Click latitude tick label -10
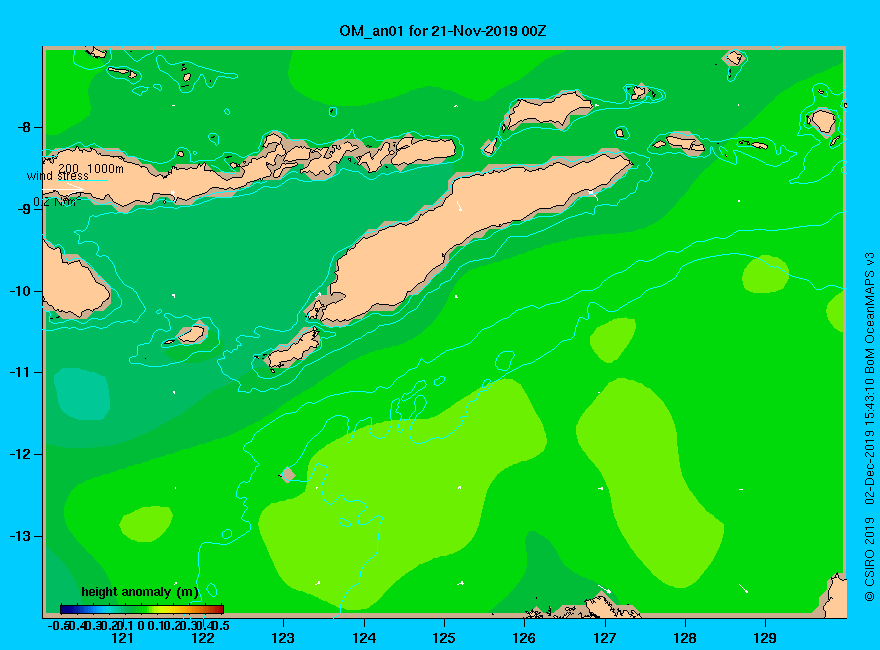 (21, 291)
